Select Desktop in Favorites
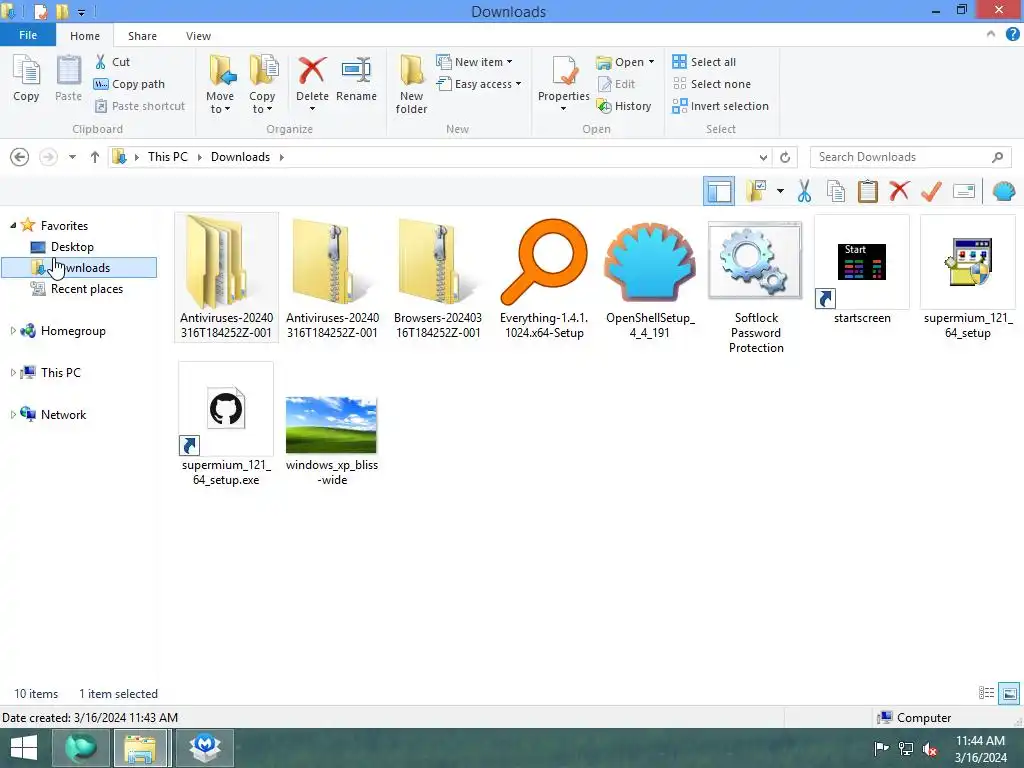The width and height of the screenshot is (1024, 768). [72, 247]
